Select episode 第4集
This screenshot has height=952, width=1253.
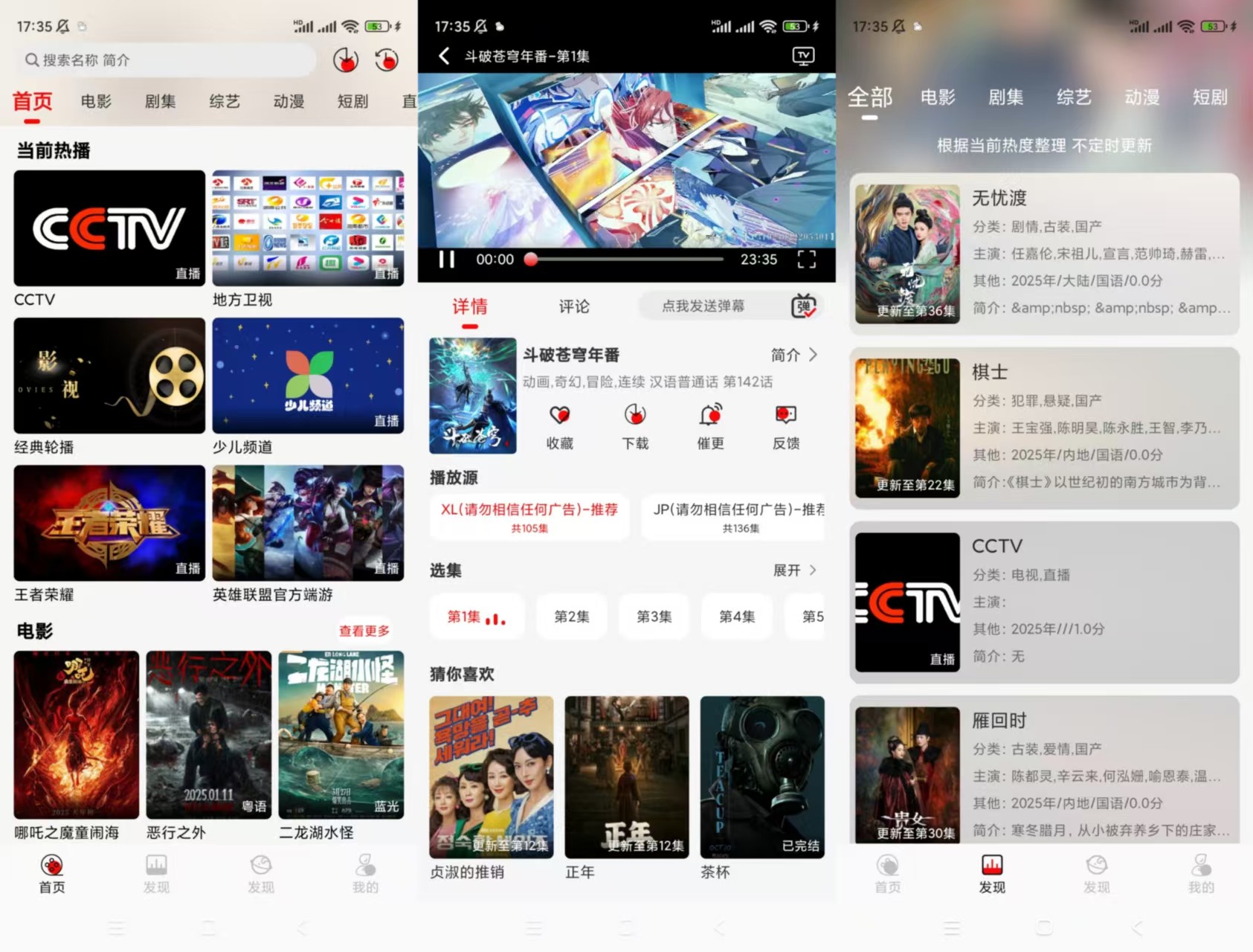[x=737, y=617]
